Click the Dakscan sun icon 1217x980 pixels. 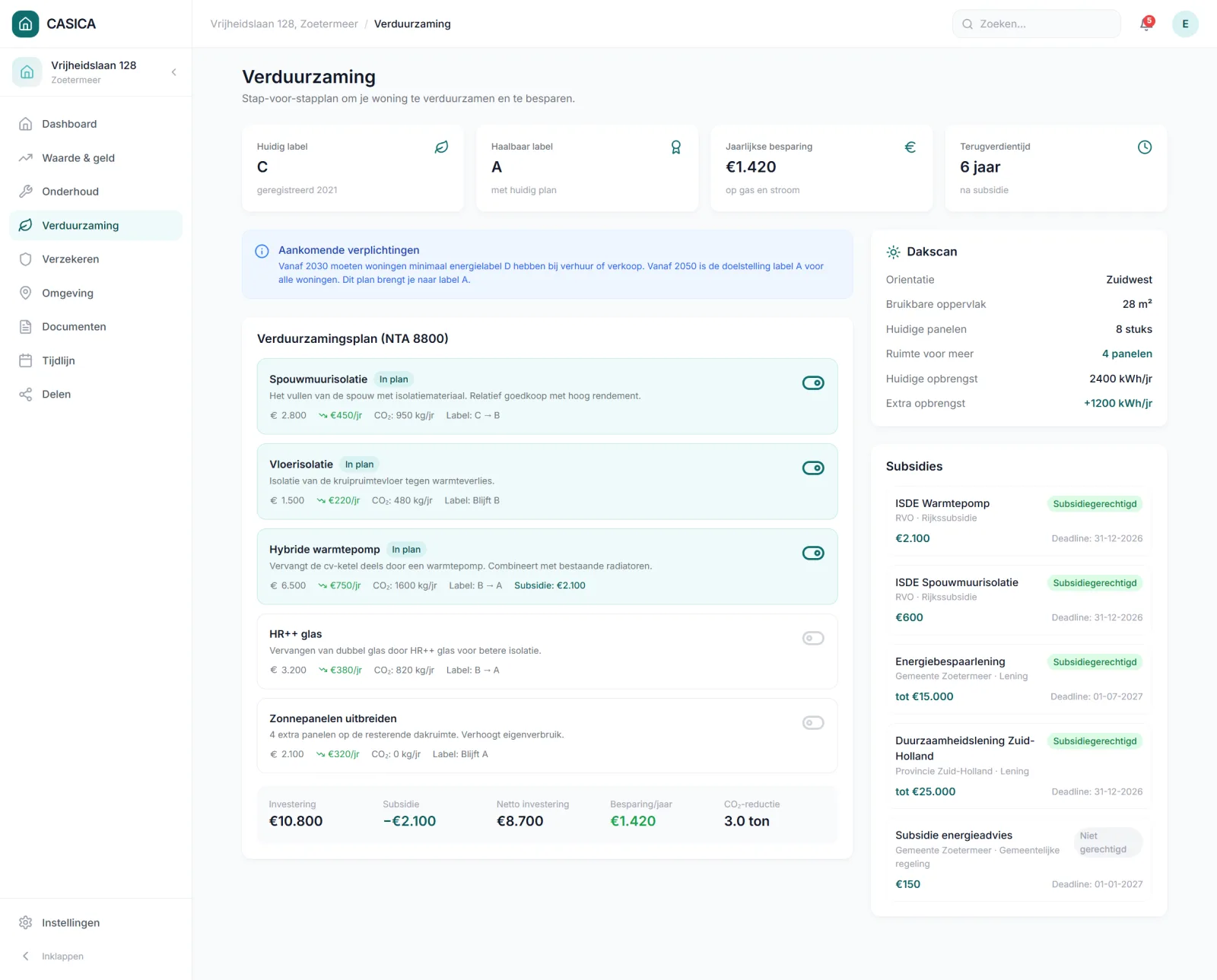[x=894, y=252]
